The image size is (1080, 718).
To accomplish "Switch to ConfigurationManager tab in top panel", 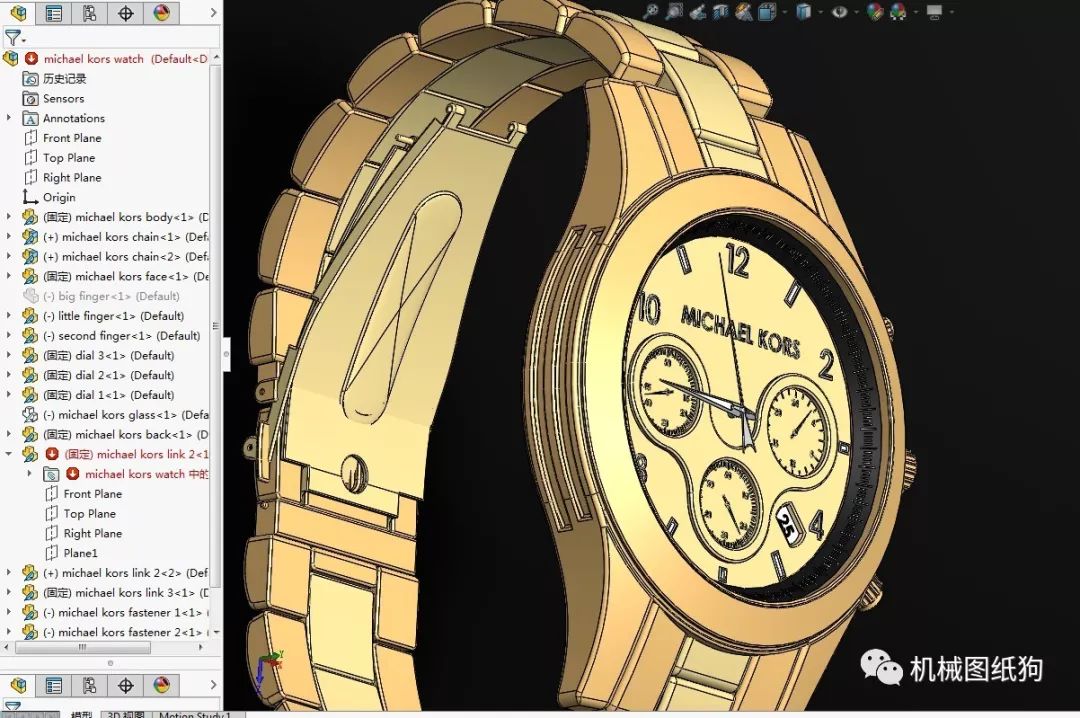I will 90,12.
